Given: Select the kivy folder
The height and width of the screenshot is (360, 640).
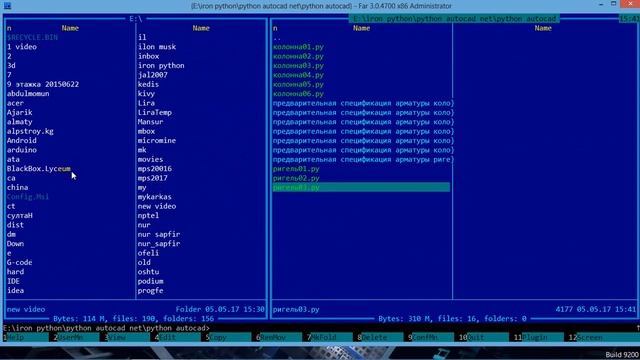Looking at the screenshot, I should 146,94.
